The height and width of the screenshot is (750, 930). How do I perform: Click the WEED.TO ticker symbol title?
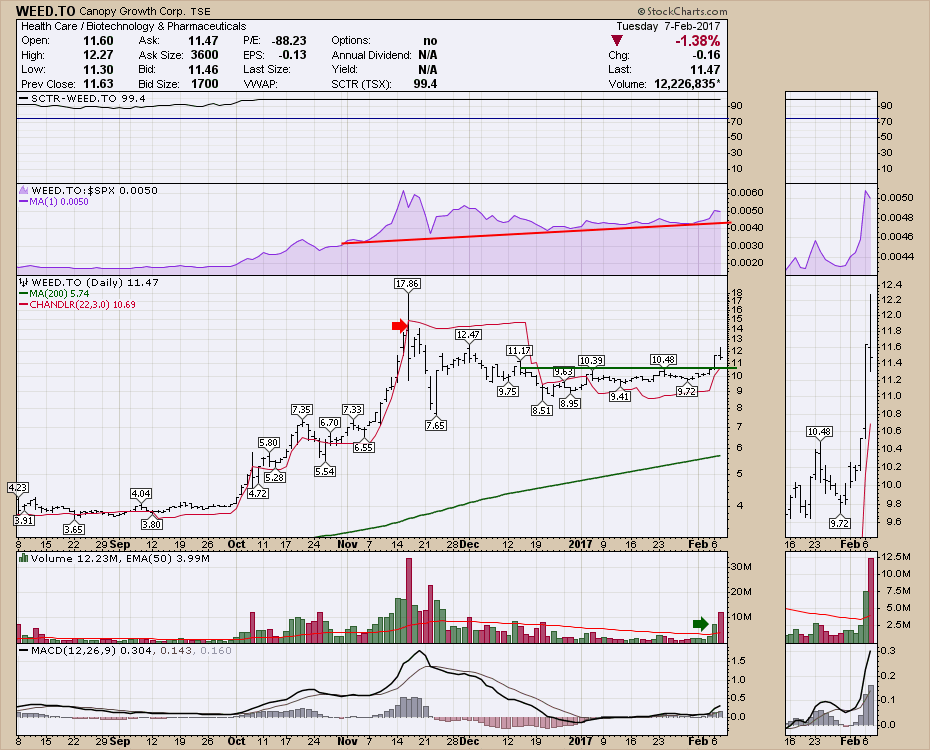46,11
